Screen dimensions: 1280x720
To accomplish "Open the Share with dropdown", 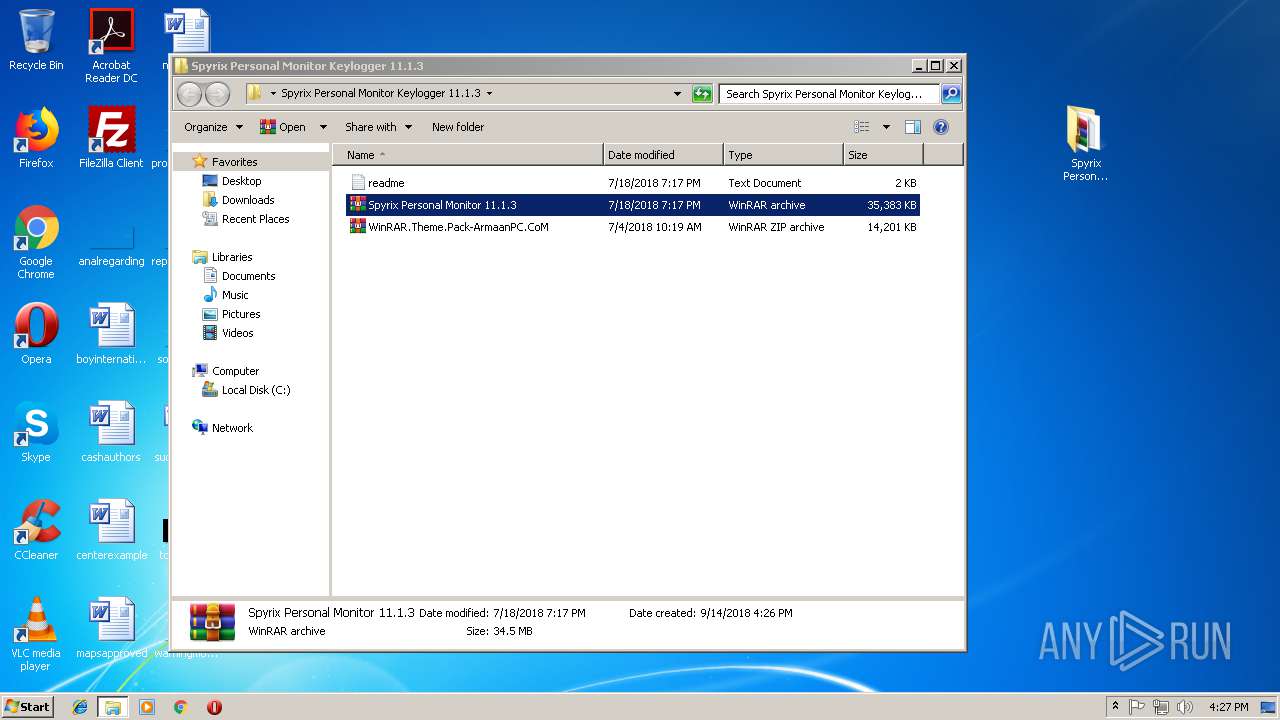I will coord(378,127).
